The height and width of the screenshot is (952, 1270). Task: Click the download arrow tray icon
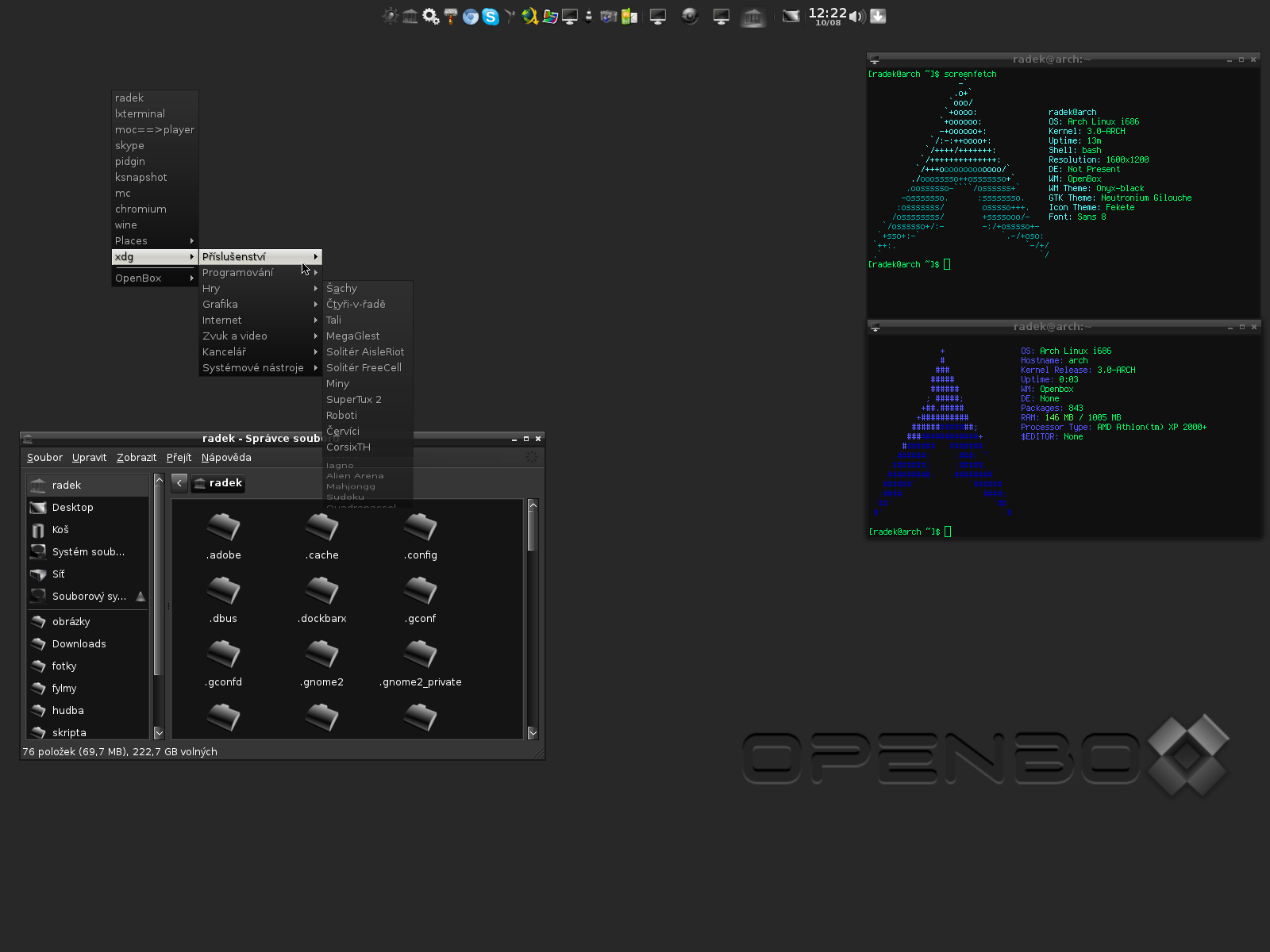pyautogui.click(x=878, y=16)
